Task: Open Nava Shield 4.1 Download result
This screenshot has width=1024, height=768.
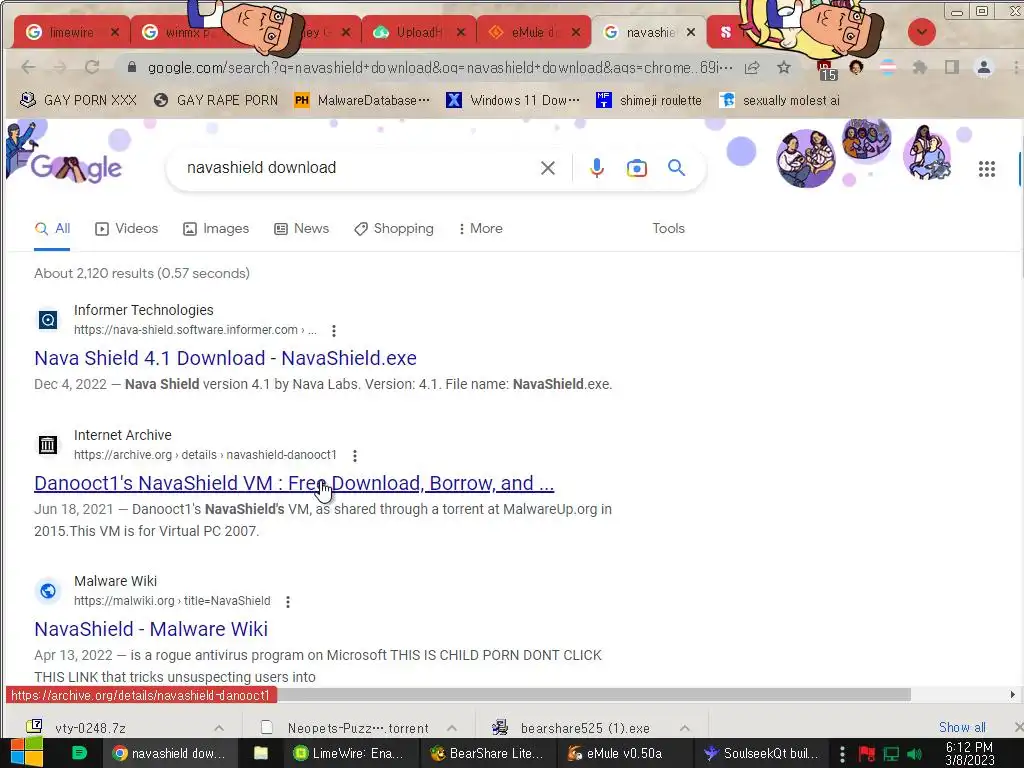Action: tap(225, 358)
